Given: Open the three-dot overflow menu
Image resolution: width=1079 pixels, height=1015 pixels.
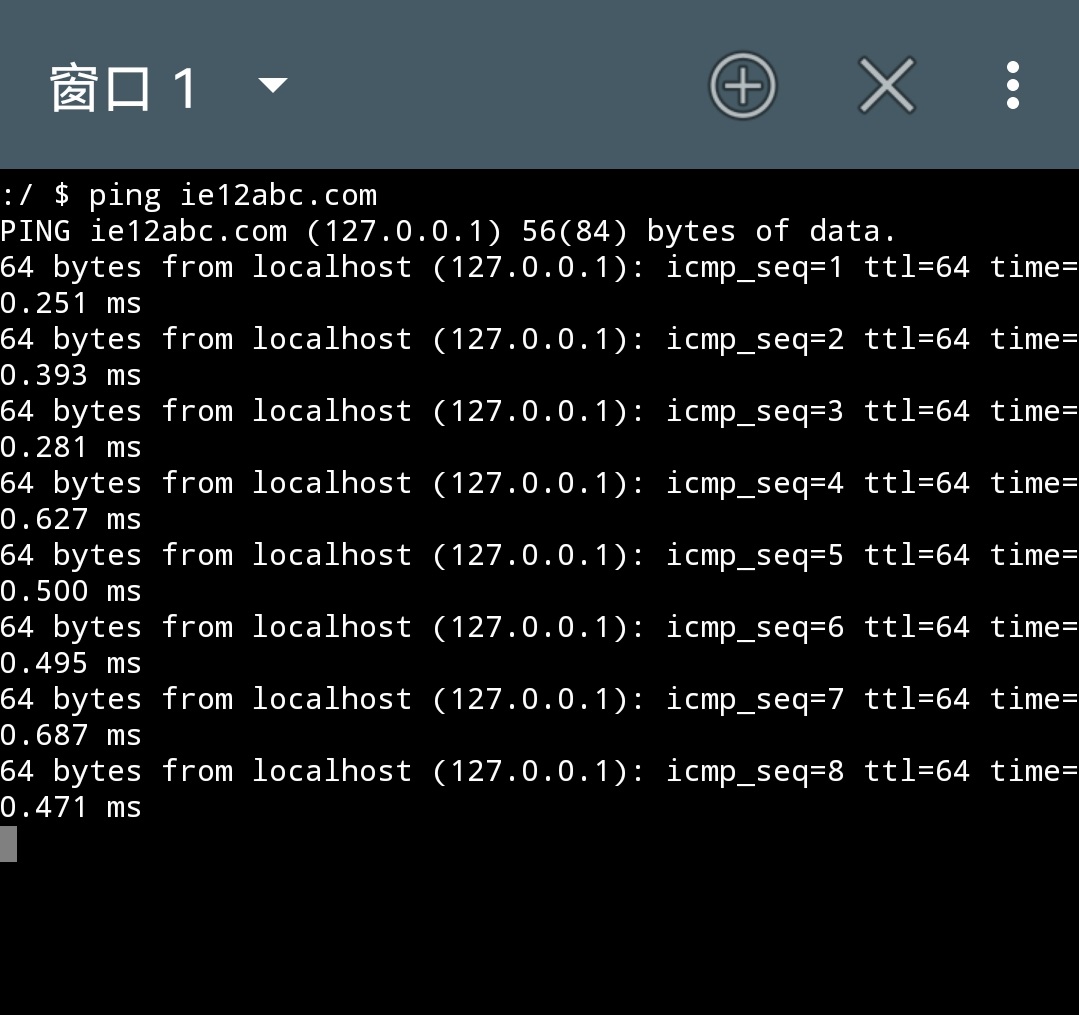Looking at the screenshot, I should click(x=1012, y=85).
